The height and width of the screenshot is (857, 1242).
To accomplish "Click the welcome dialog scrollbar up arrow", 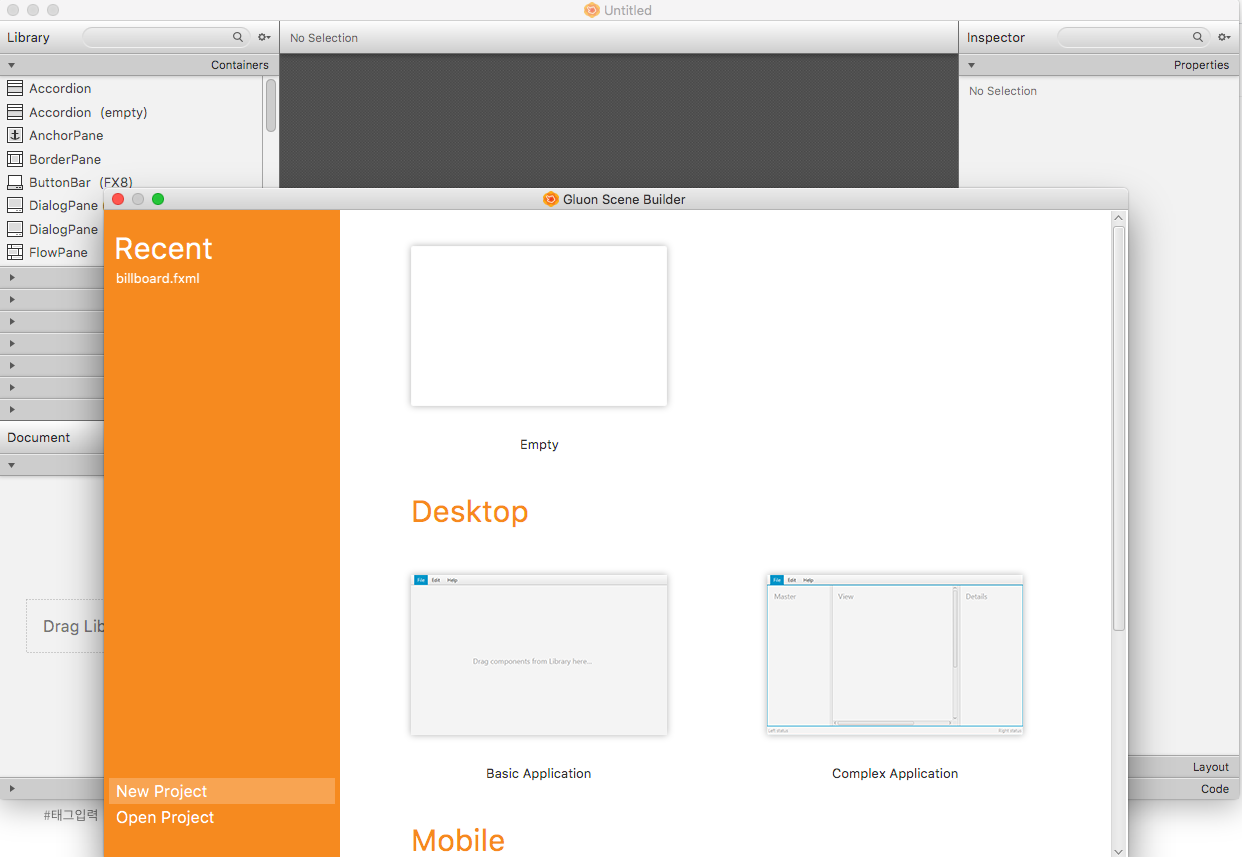I will pos(1119,217).
